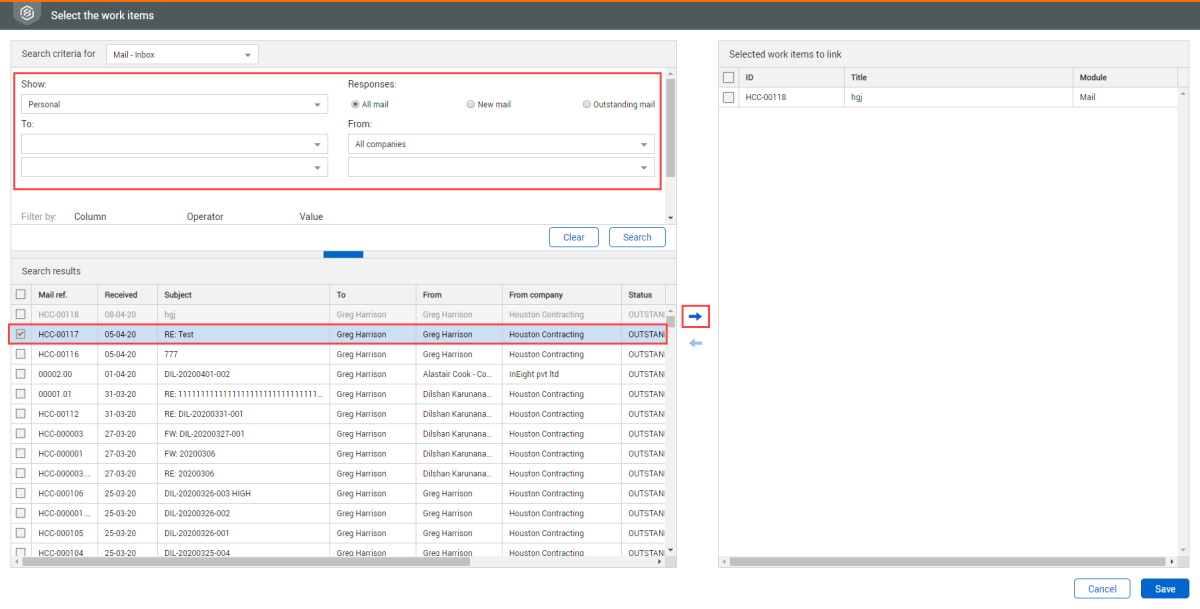
Task: Open the All companies From dropdown
Action: pos(501,144)
